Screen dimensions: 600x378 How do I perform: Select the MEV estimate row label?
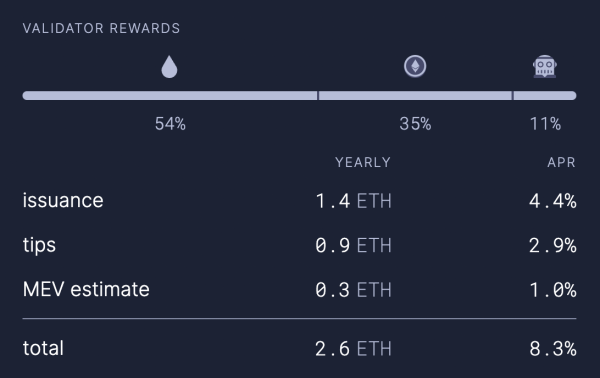(x=86, y=289)
